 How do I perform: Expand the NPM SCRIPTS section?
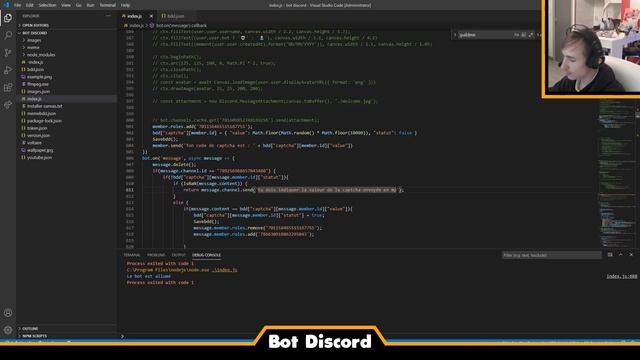[34, 336]
